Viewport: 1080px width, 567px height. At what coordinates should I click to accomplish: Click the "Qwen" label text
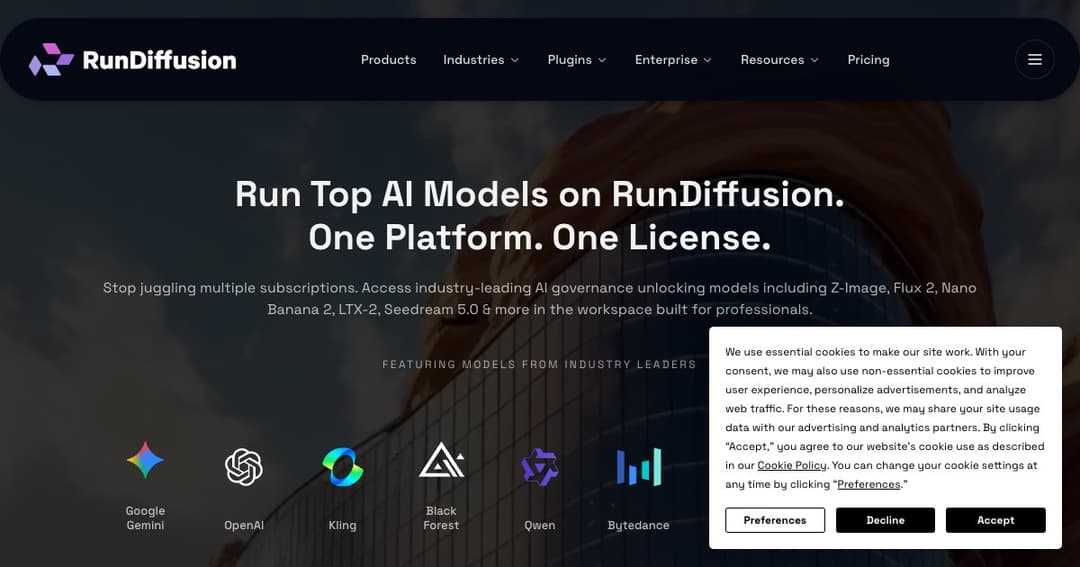[x=539, y=525]
